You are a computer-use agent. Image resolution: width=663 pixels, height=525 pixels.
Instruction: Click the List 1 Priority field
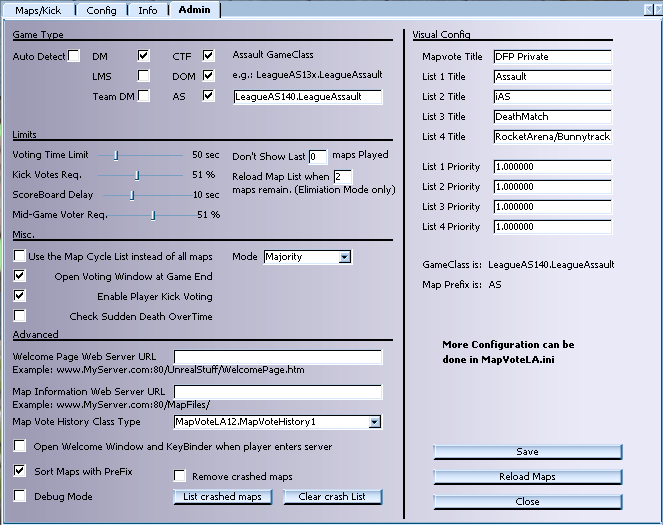(552, 167)
